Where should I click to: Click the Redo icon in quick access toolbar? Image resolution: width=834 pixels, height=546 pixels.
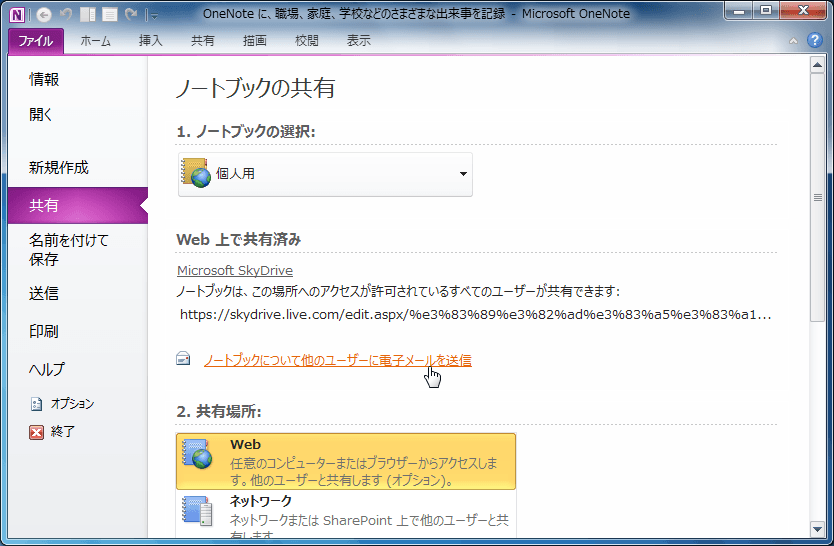click(x=131, y=14)
